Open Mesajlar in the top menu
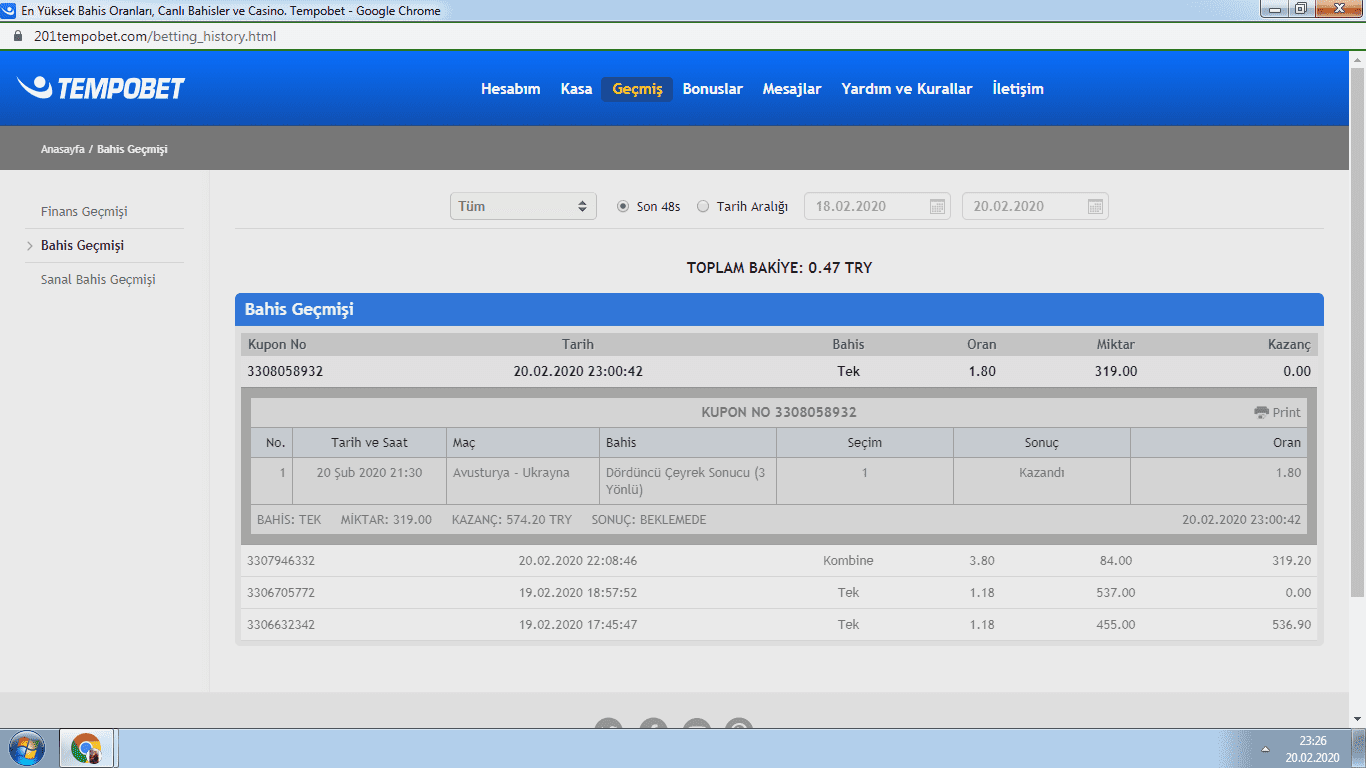This screenshot has width=1366, height=768. click(x=792, y=89)
